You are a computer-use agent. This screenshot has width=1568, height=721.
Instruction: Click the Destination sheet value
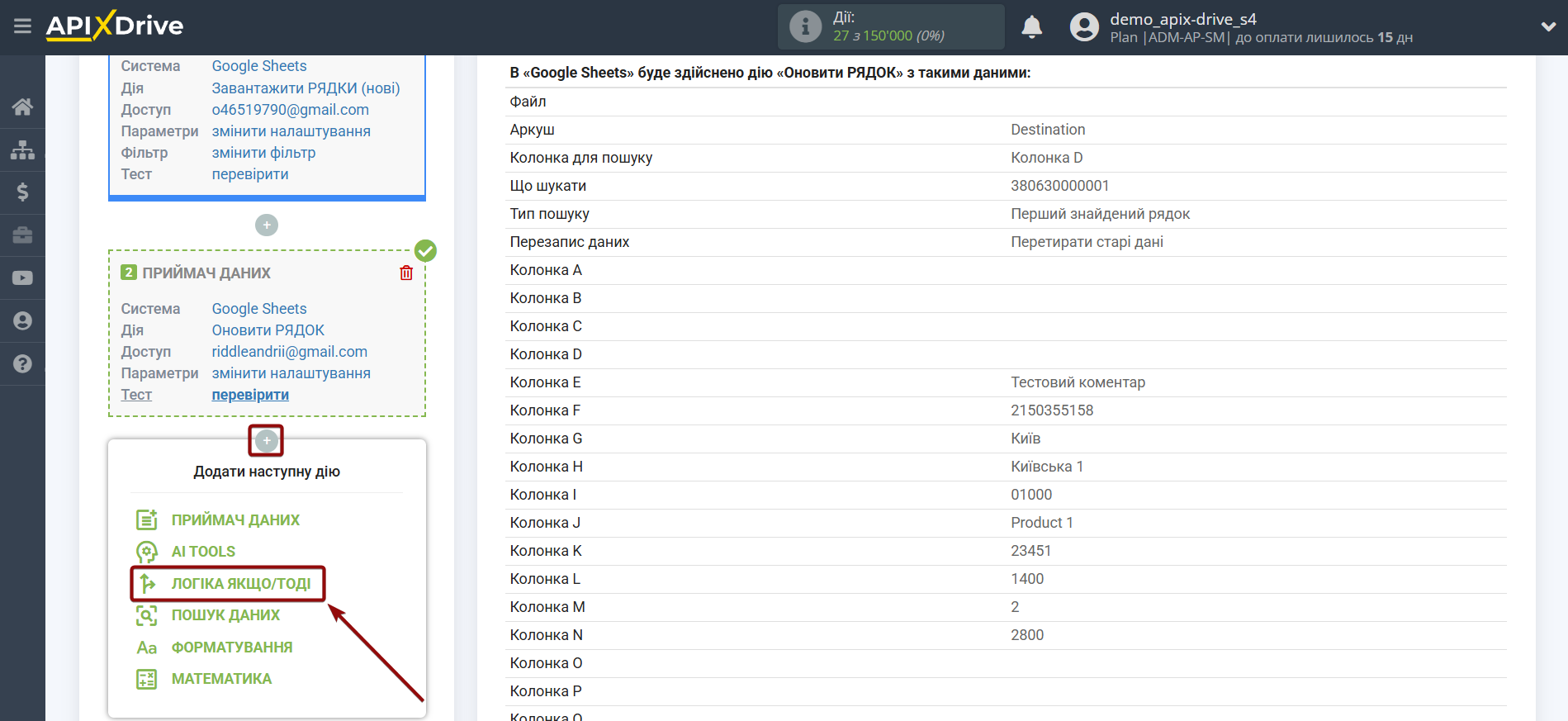[1048, 130]
